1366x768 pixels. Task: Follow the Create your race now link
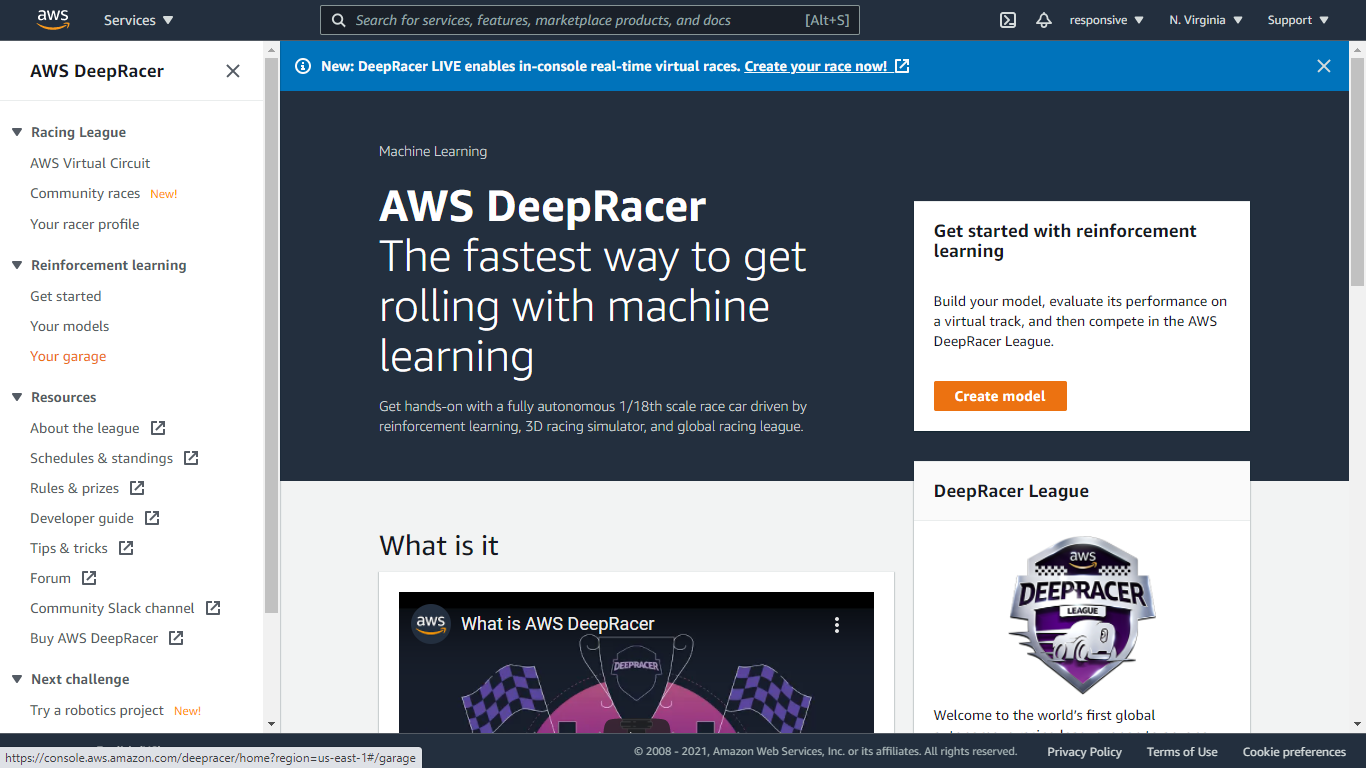point(816,66)
